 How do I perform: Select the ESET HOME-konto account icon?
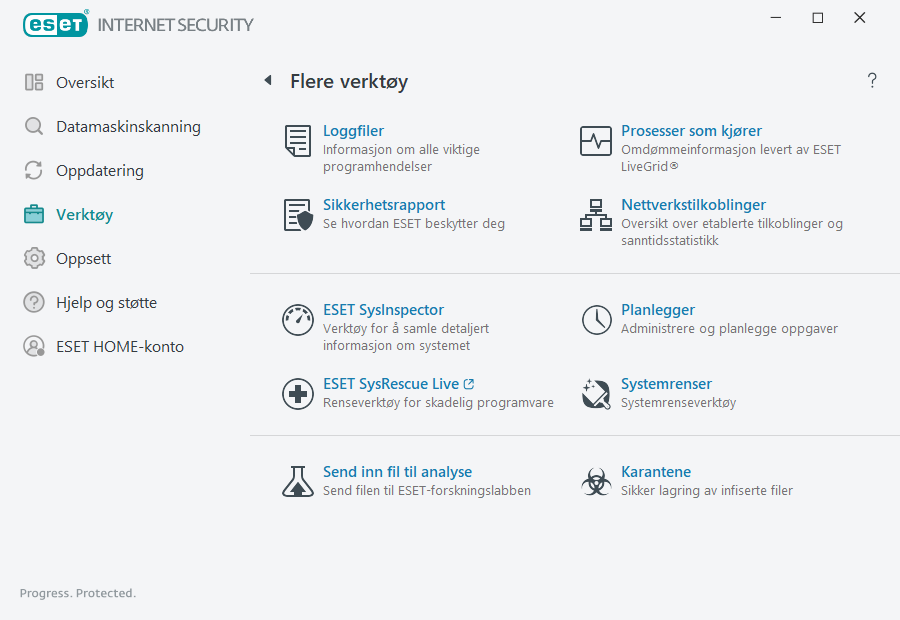[35, 346]
